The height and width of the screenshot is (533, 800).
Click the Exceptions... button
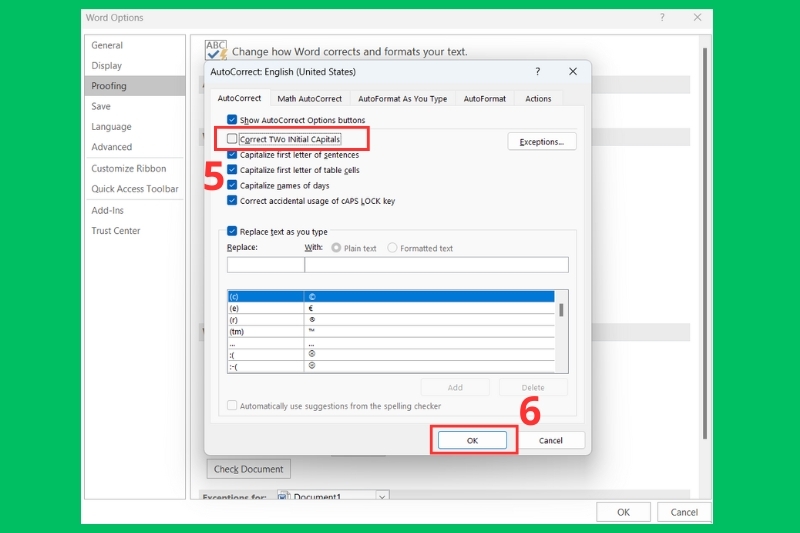click(x=542, y=141)
